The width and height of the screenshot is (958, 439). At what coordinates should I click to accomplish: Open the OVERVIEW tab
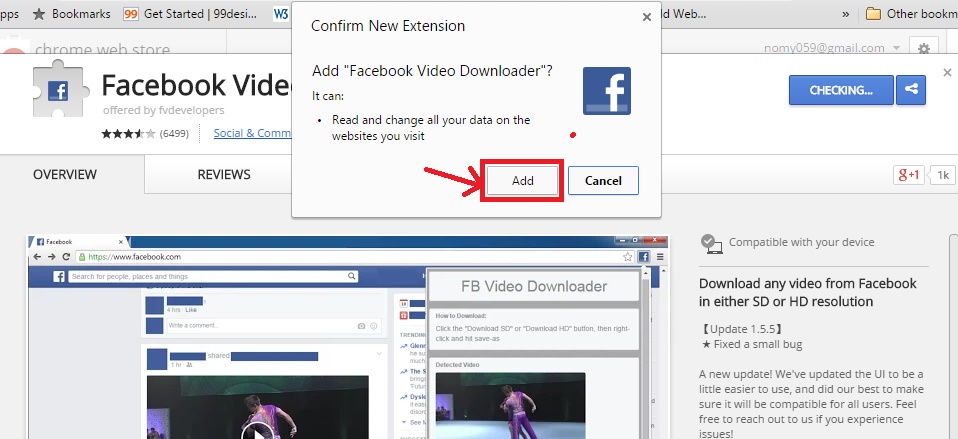pos(65,175)
